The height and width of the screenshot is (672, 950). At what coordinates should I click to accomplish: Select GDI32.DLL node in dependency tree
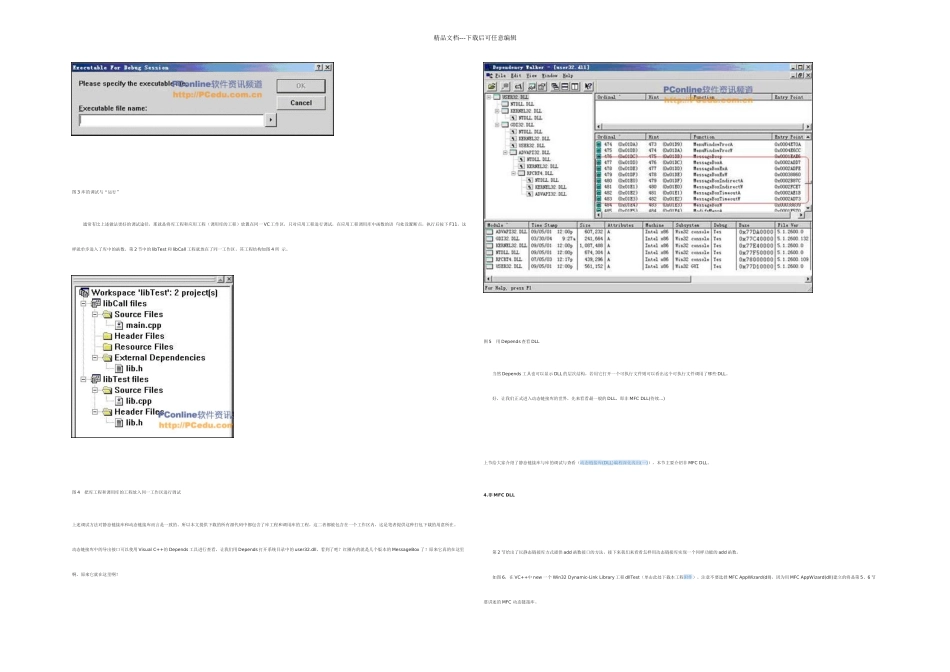tap(522, 125)
